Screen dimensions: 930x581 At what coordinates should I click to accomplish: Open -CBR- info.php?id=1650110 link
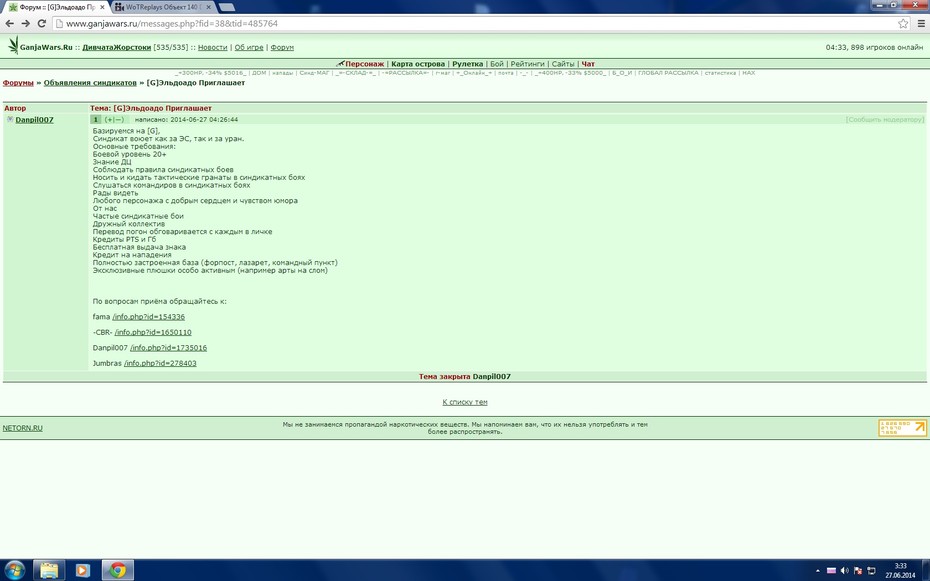(153, 333)
